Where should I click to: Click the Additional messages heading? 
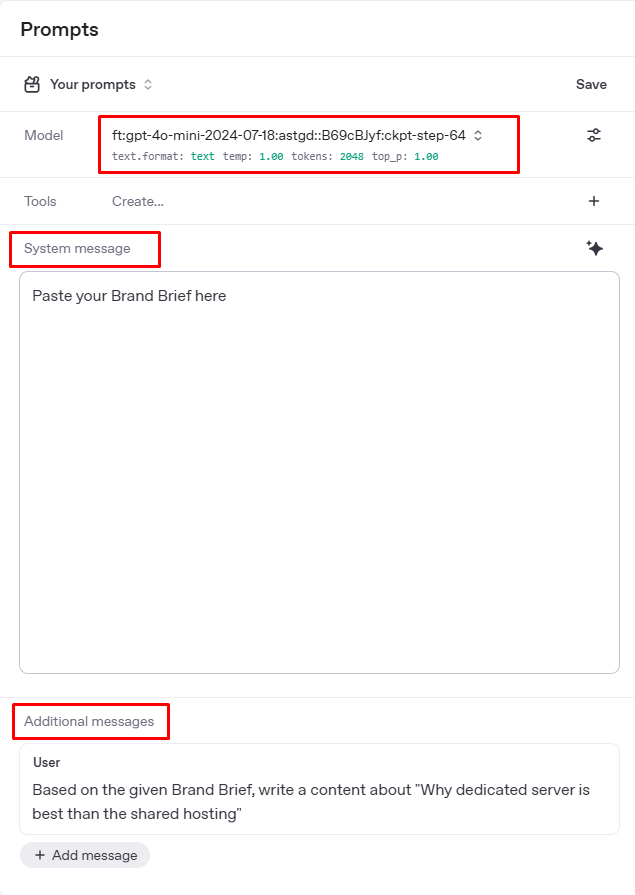pos(89,721)
